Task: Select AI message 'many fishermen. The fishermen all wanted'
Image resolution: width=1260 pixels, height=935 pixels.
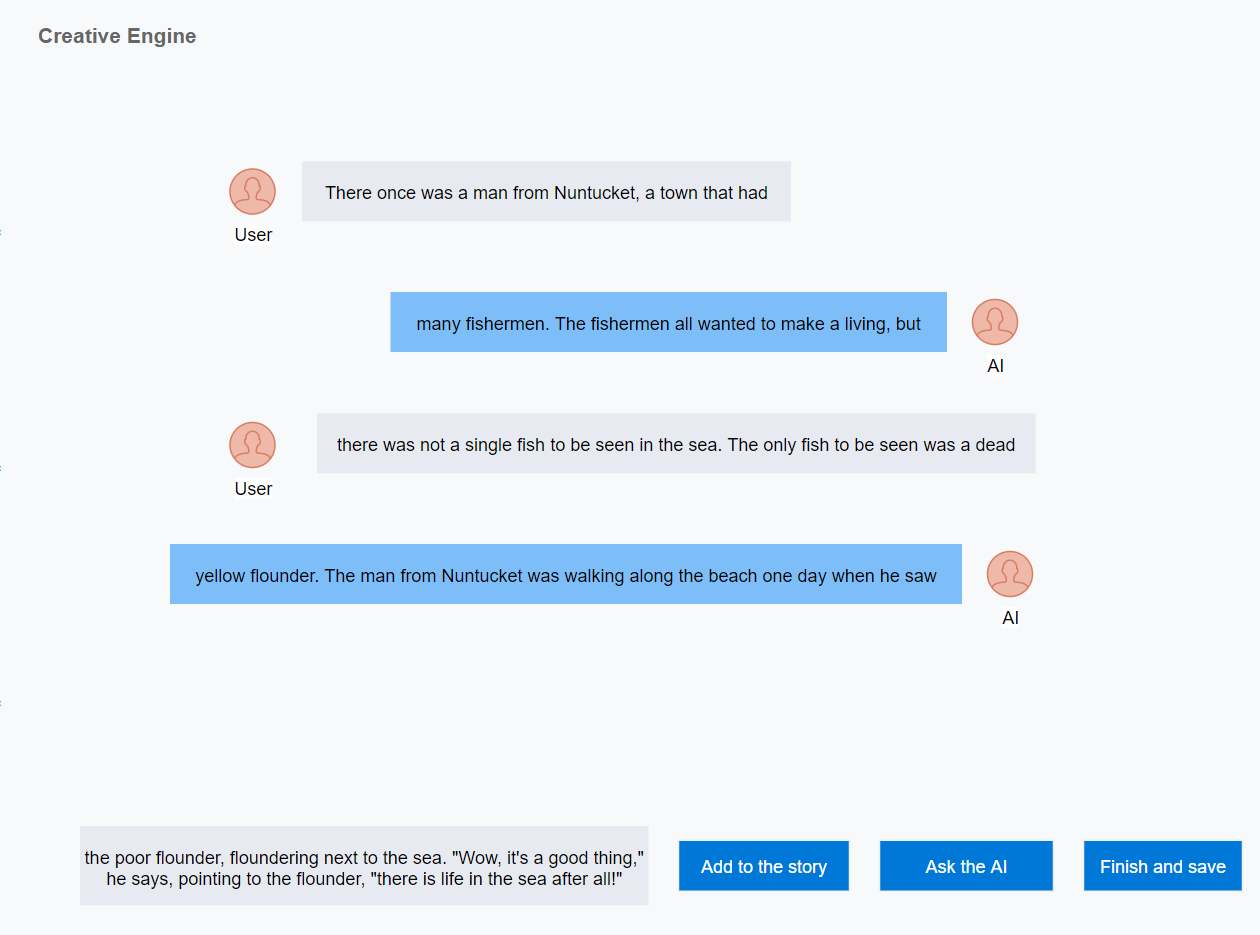Action: [668, 322]
